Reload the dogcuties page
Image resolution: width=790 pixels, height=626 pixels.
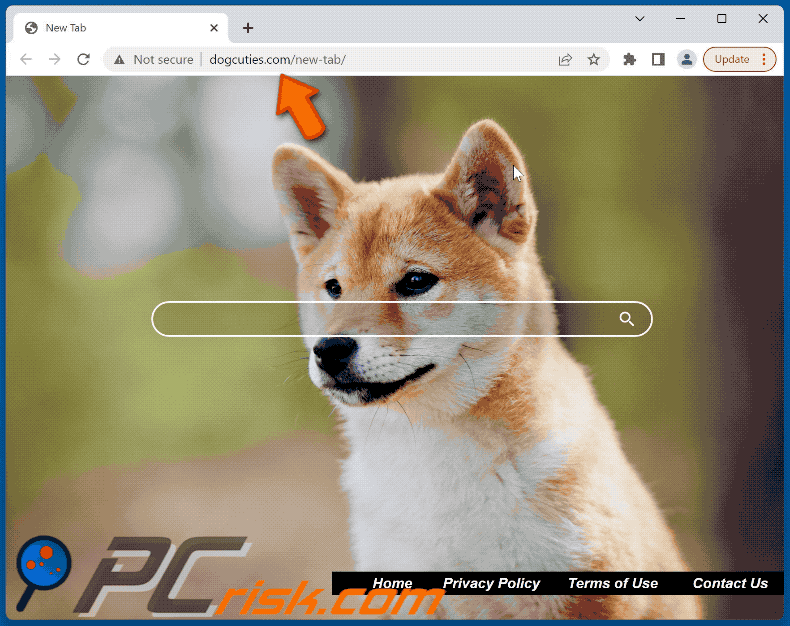83,59
